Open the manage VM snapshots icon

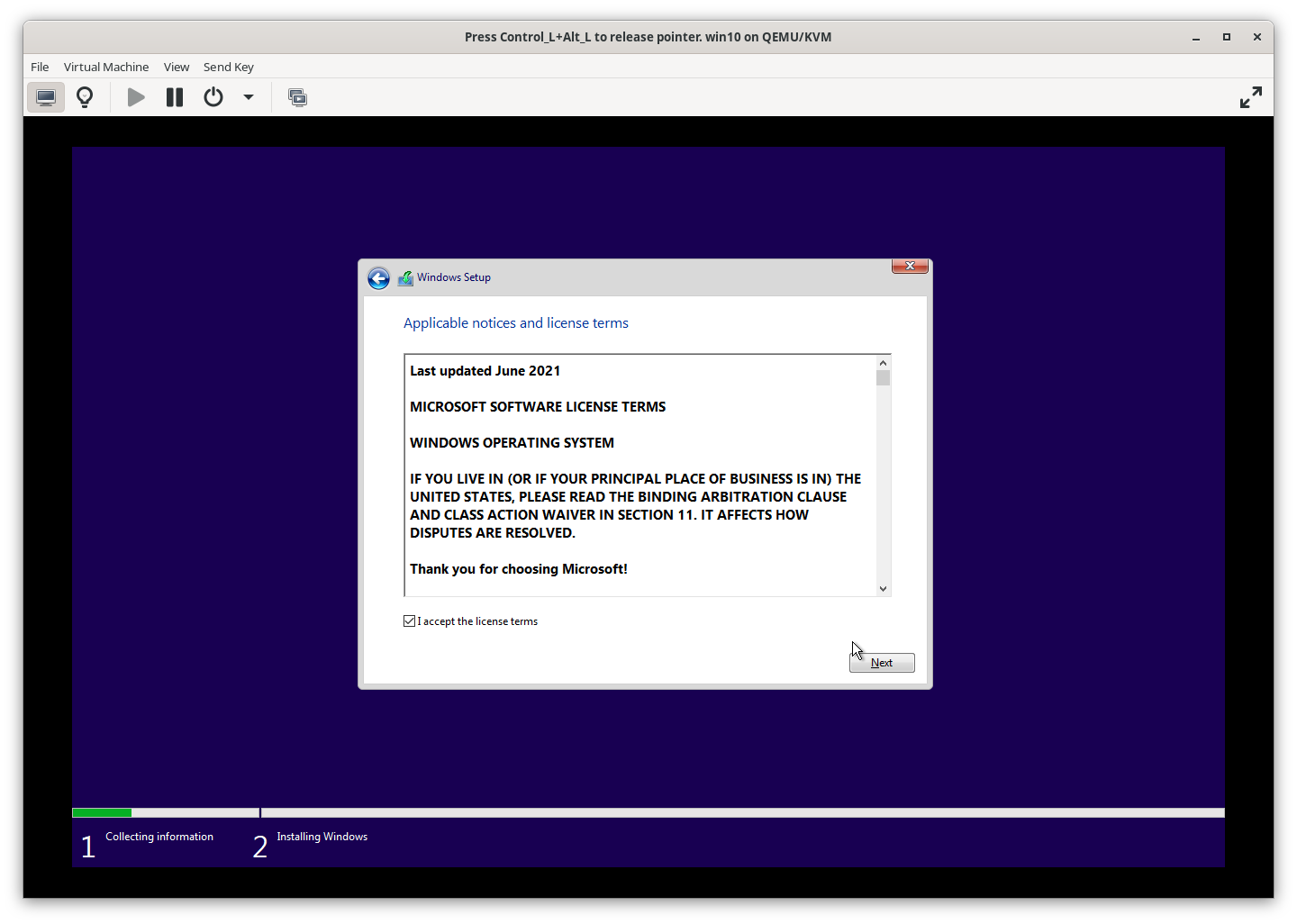pos(297,97)
